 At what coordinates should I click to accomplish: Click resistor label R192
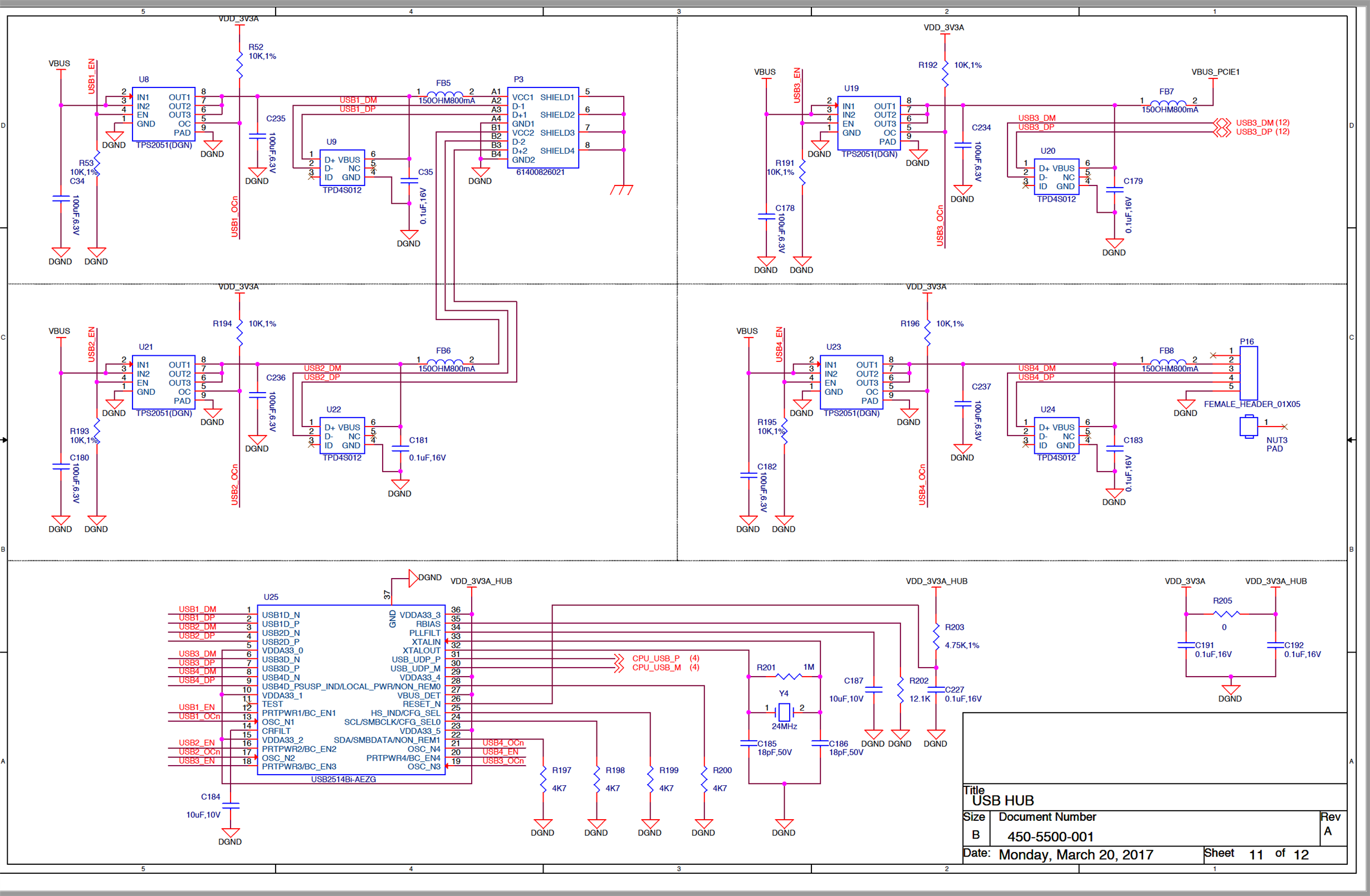927,65
